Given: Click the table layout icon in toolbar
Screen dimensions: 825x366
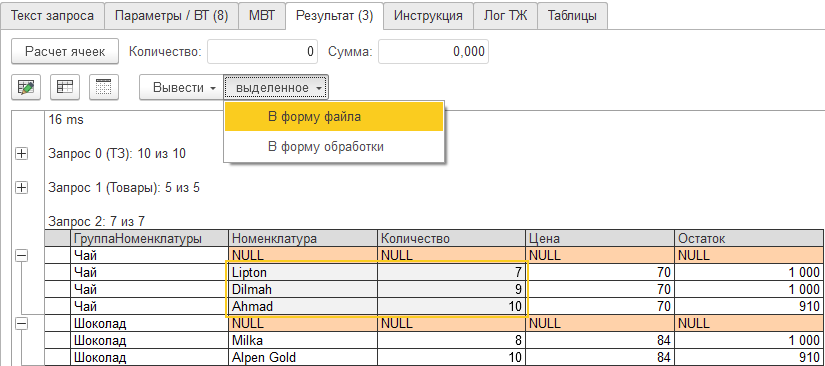Looking at the screenshot, I should pyautogui.click(x=65, y=87).
